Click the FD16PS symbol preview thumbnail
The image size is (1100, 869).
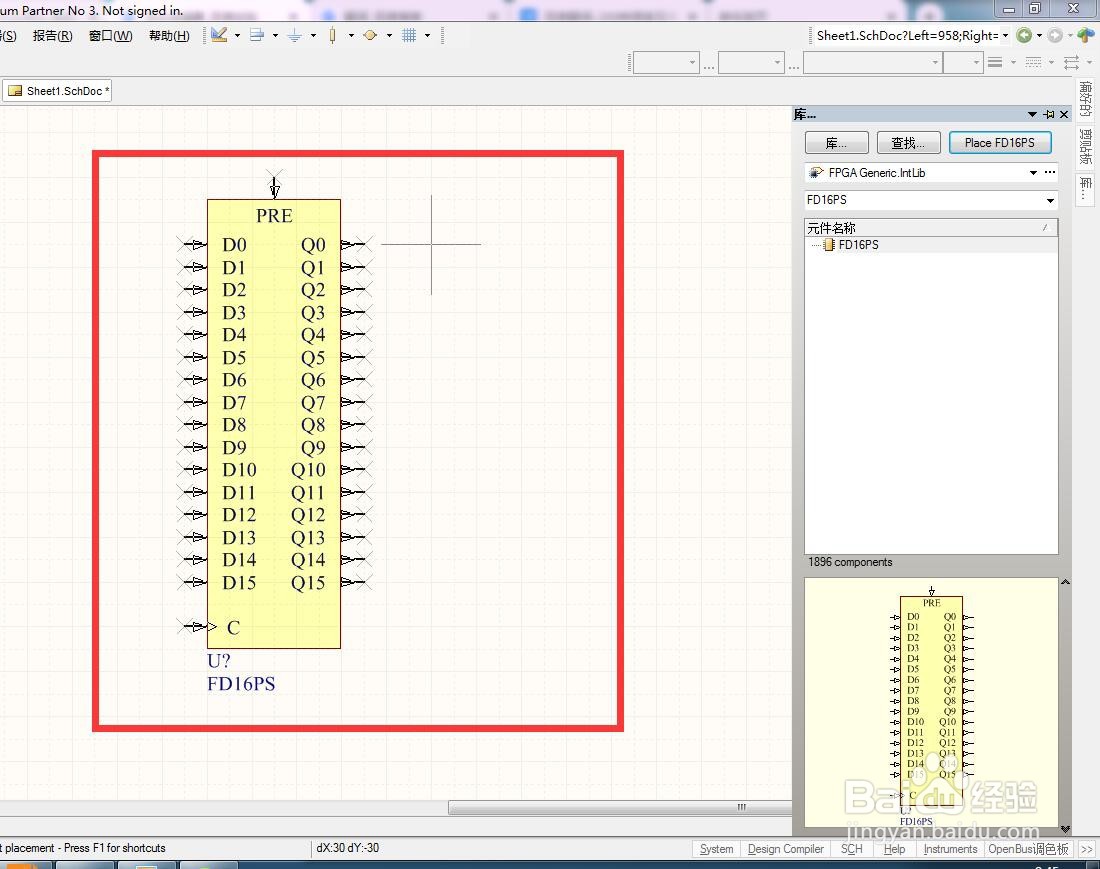(x=931, y=703)
